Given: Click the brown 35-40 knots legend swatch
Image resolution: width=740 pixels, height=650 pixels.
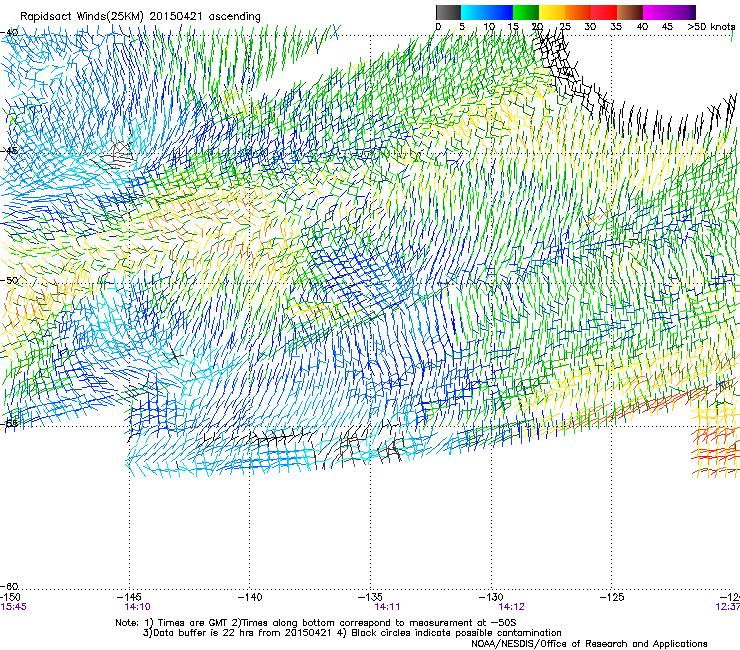Looking at the screenshot, I should [x=630, y=12].
